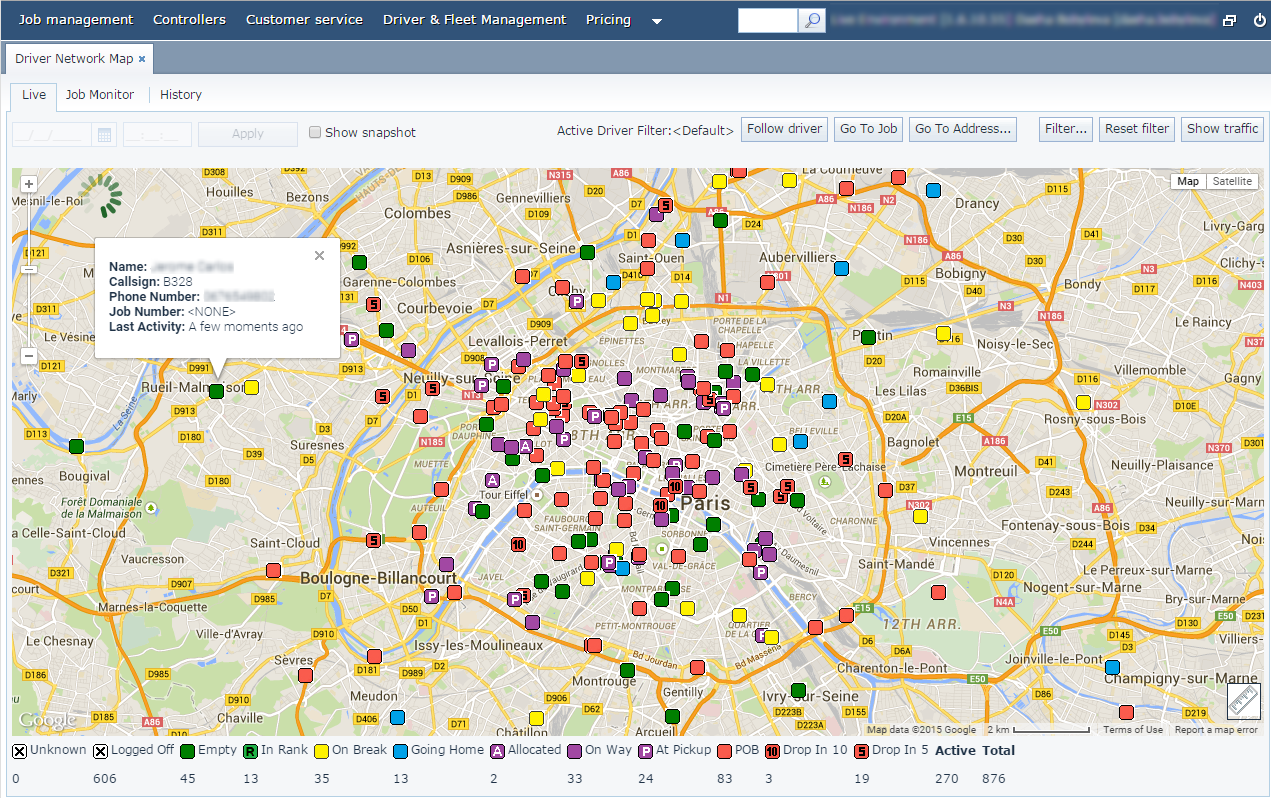Open the Terms of Use link
The image size is (1271, 798).
(x=1133, y=730)
